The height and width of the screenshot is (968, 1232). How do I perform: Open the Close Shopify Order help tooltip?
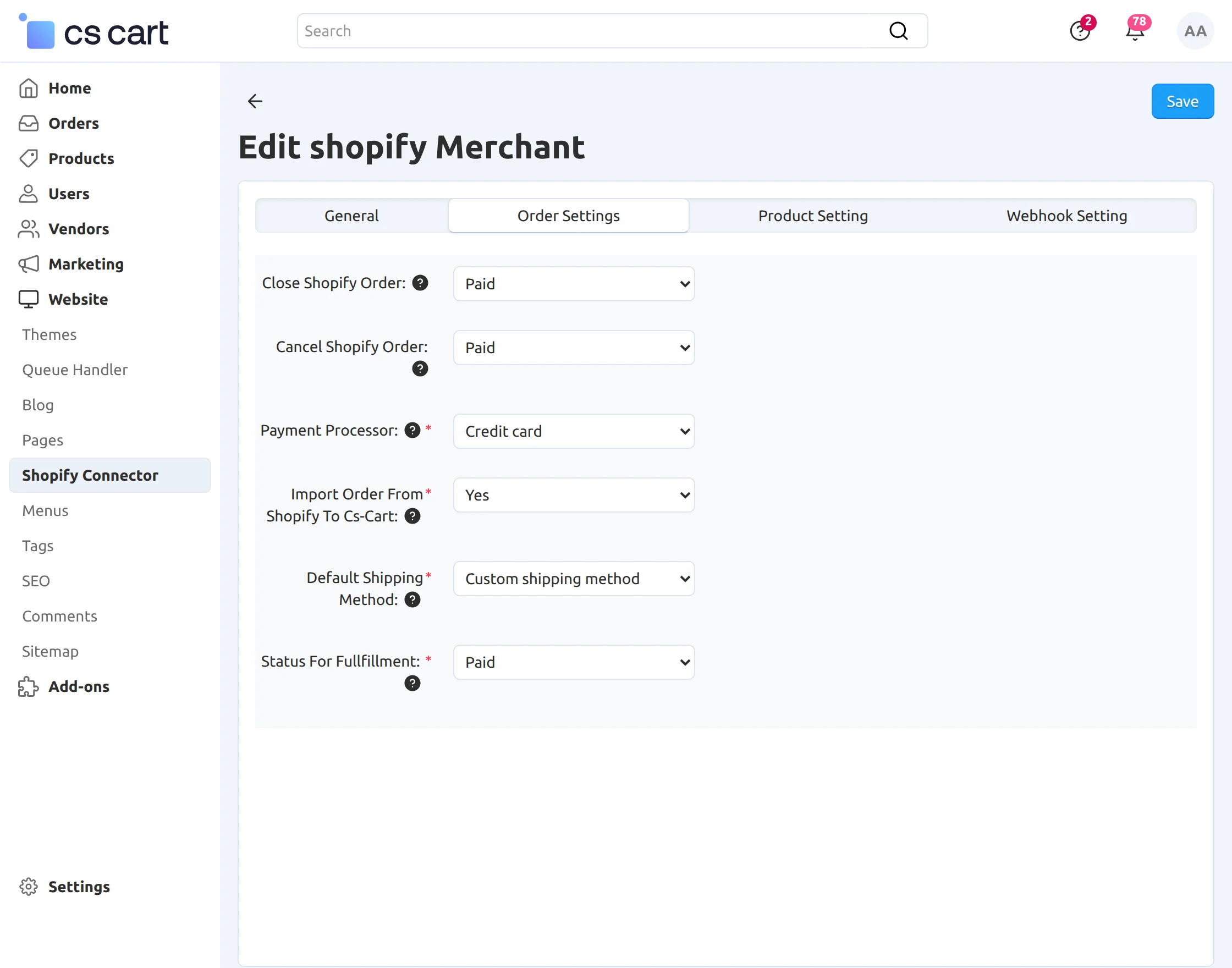point(420,283)
